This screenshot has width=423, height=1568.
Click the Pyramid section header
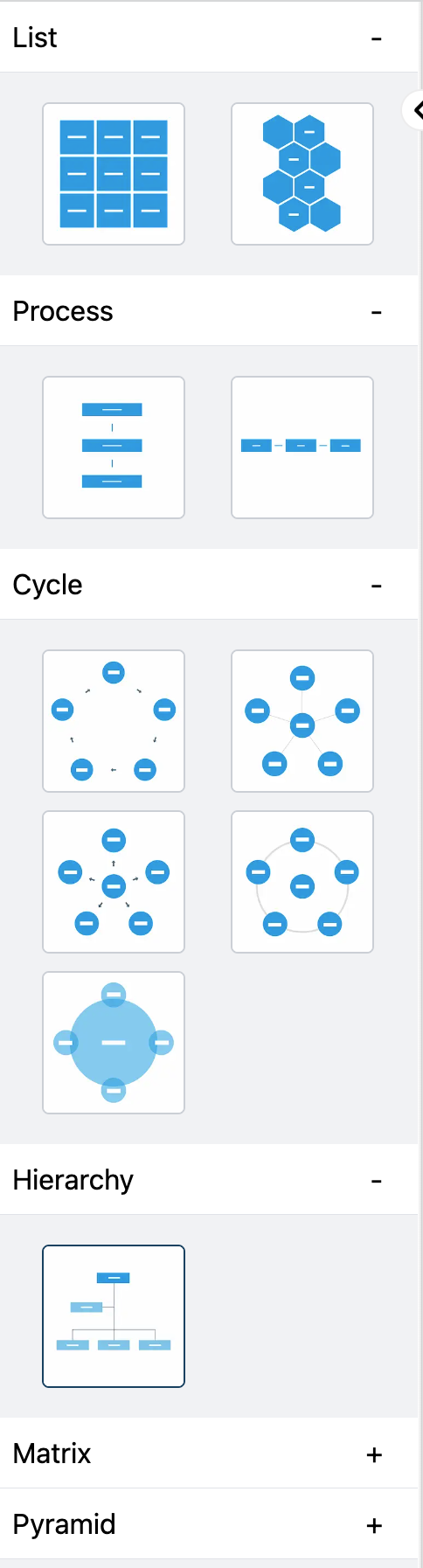209,1524
